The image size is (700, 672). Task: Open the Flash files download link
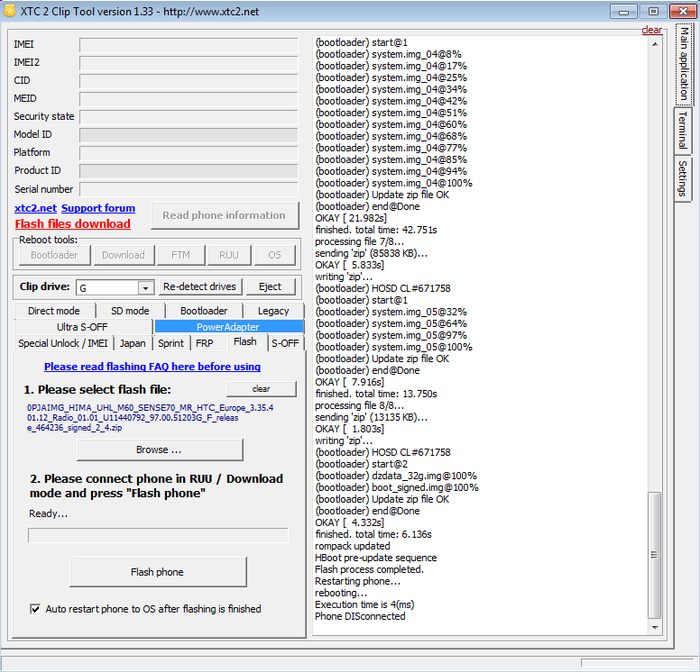point(72,224)
